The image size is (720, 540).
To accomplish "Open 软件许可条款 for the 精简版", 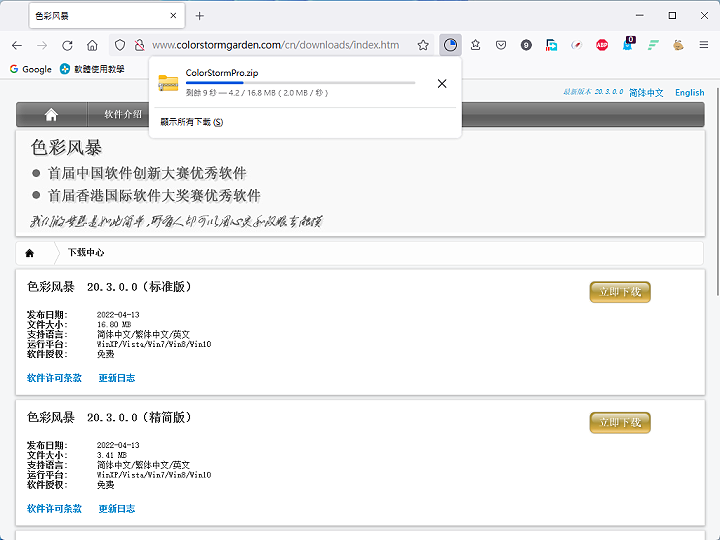I will [x=54, y=508].
